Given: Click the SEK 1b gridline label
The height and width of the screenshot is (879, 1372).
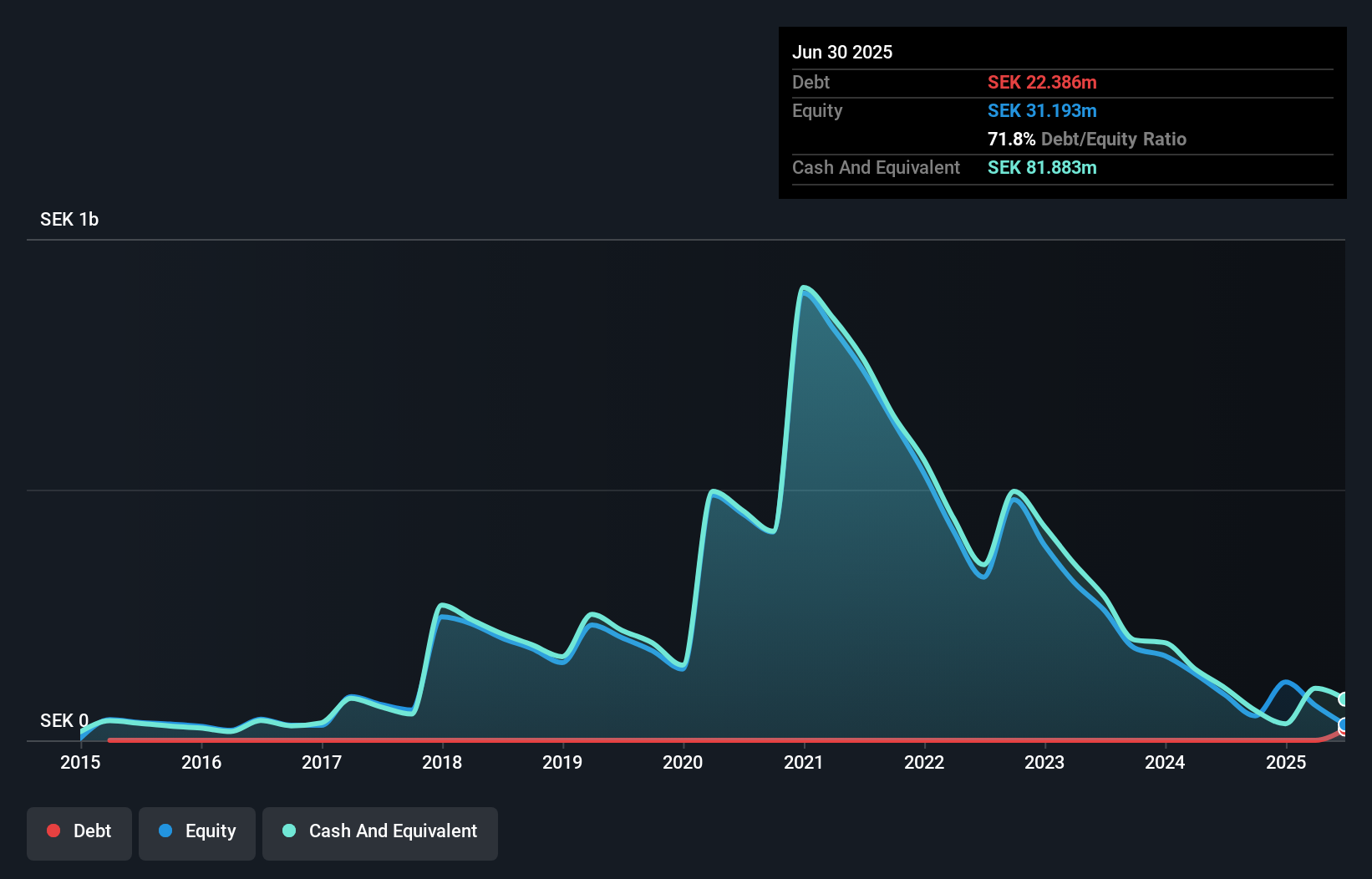Looking at the screenshot, I should click(x=69, y=220).
